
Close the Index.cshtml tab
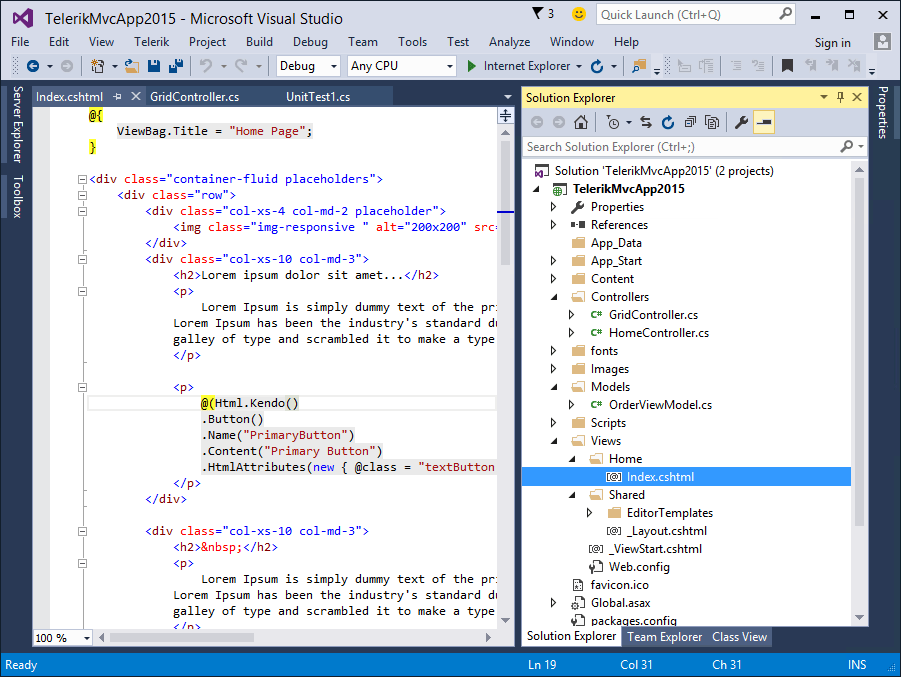point(136,97)
